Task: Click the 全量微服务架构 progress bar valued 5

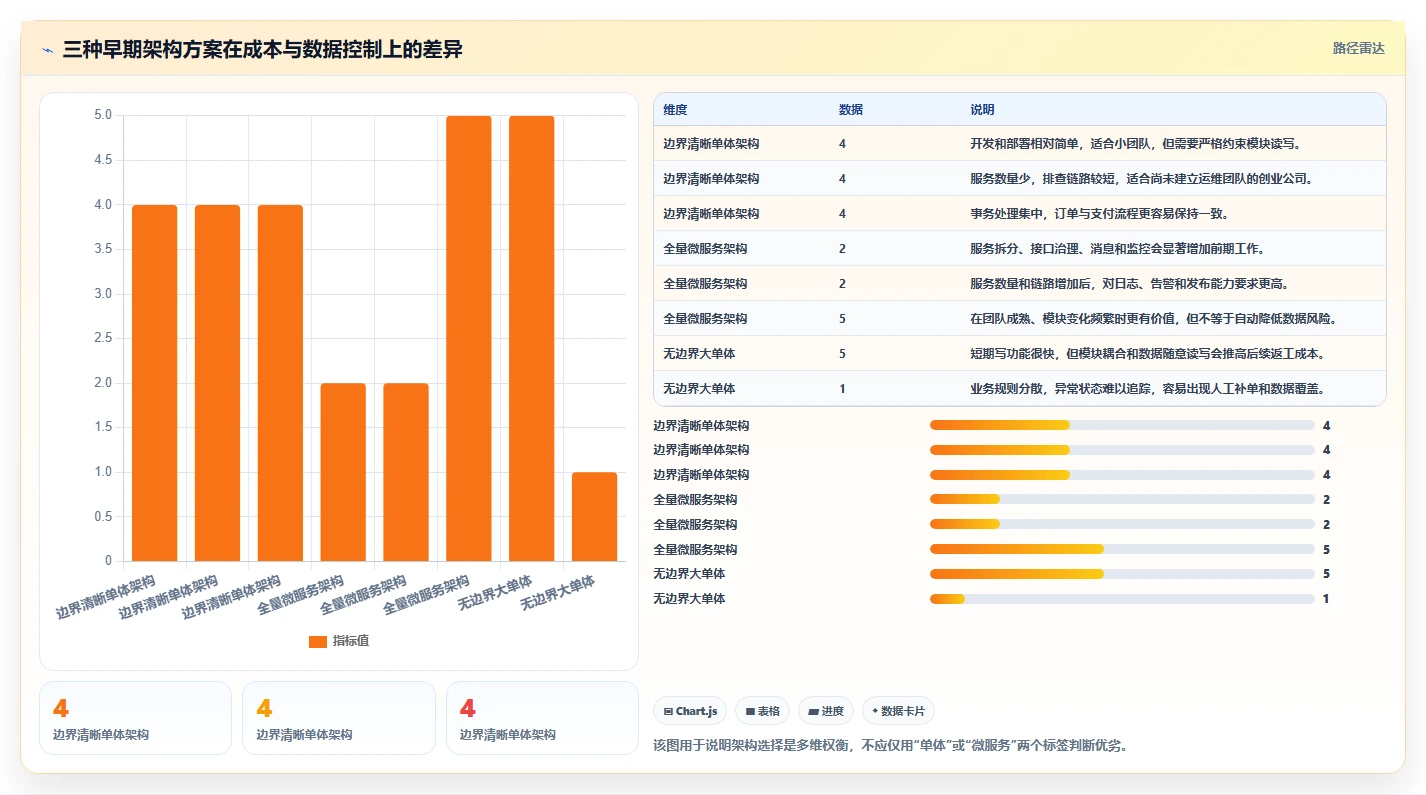Action: coord(1122,549)
